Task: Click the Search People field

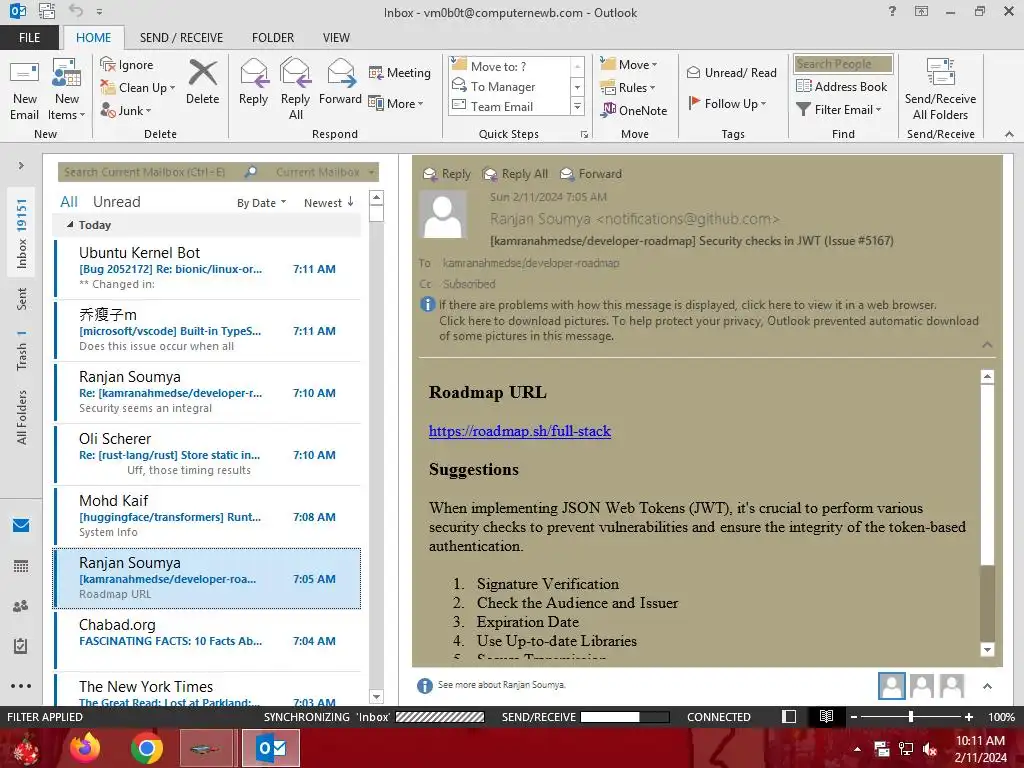Action: [843, 63]
